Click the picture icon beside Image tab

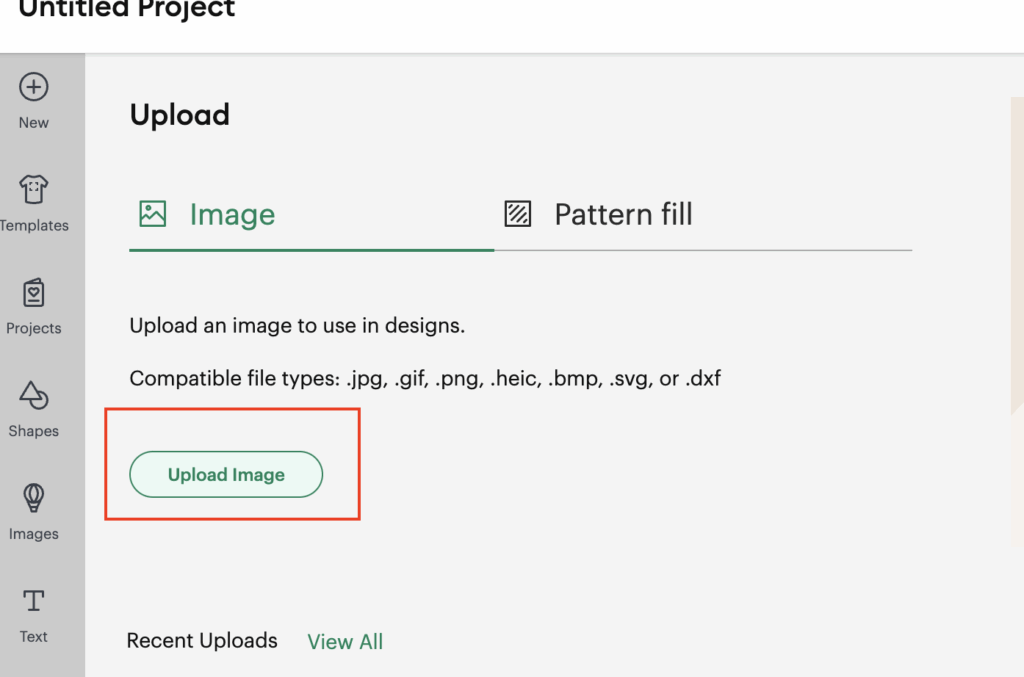tap(153, 214)
